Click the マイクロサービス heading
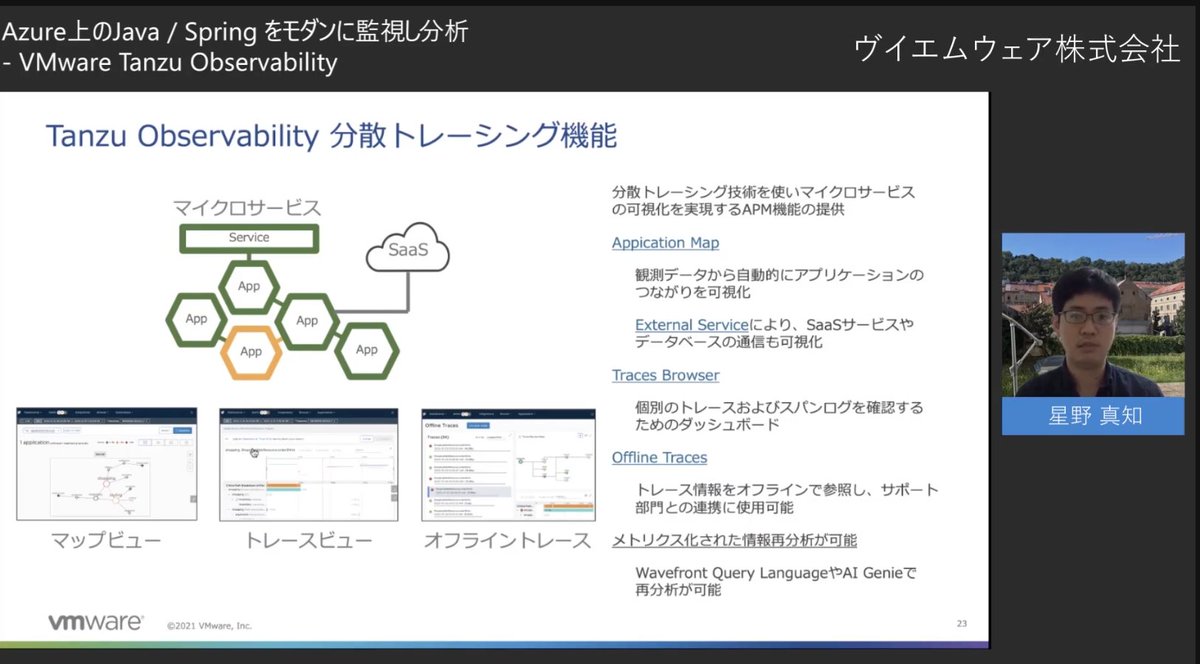Screen dimensions: 1200x664 247,208
